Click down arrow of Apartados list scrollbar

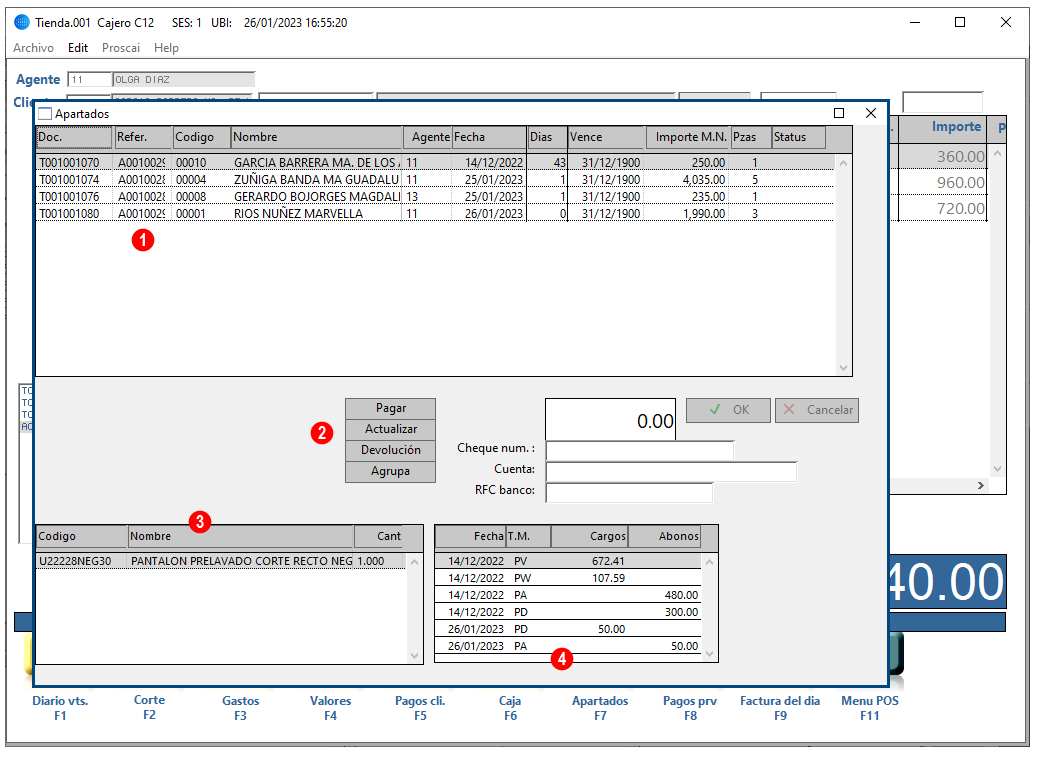point(843,368)
